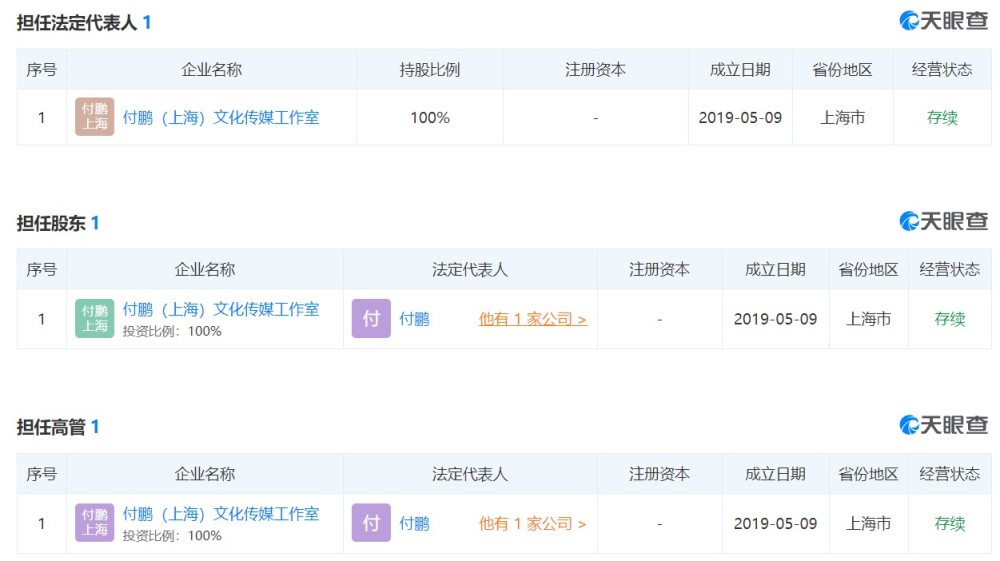
Task: Click the purple 付鹏上海 logo in 担任高管 table
Action: tap(95, 523)
